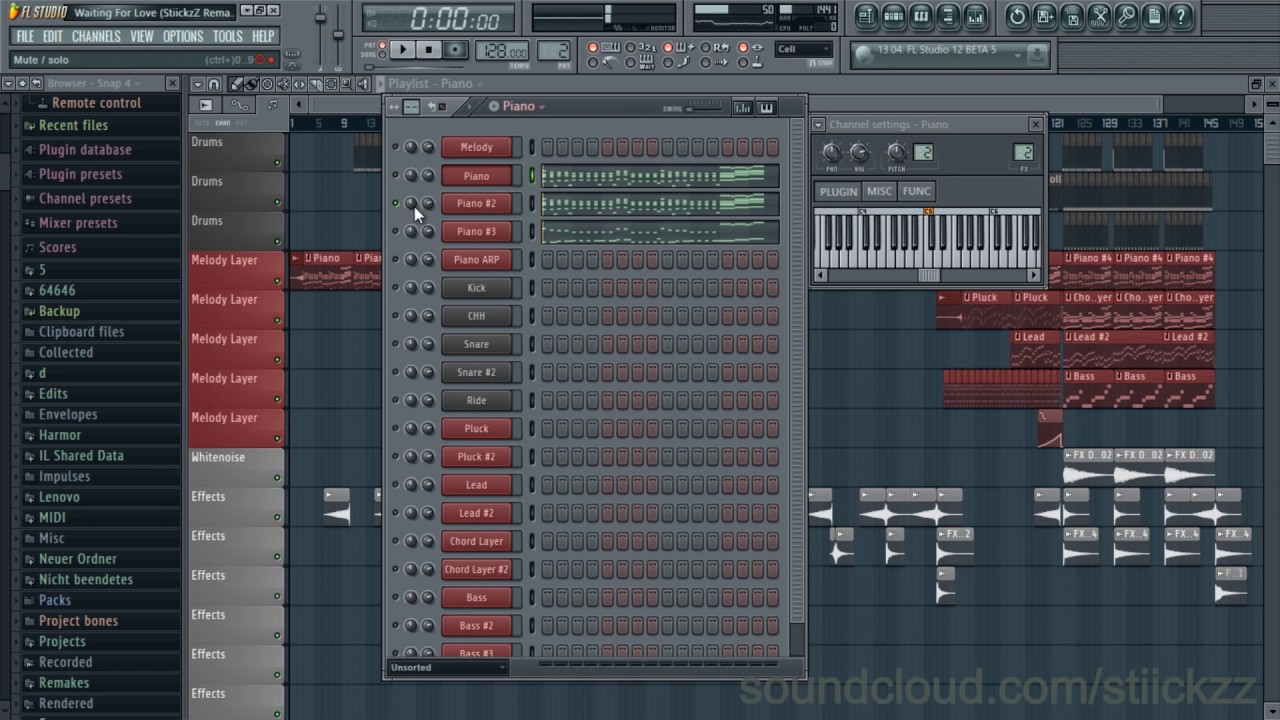
Task: Click the magnet snap icon in Playlist
Action: pyautogui.click(x=214, y=84)
